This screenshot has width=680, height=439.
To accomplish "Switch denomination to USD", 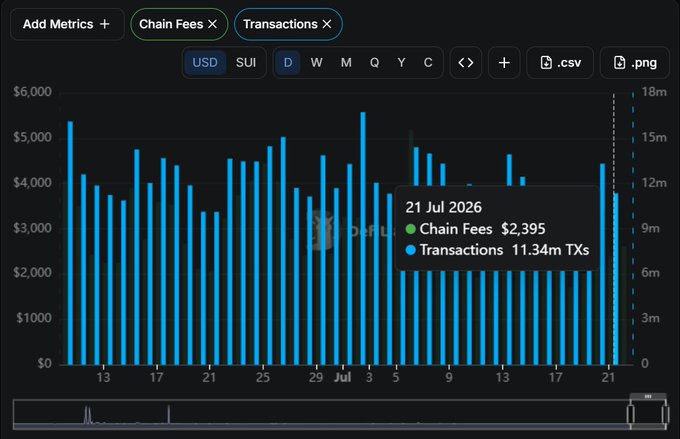I will coord(205,63).
